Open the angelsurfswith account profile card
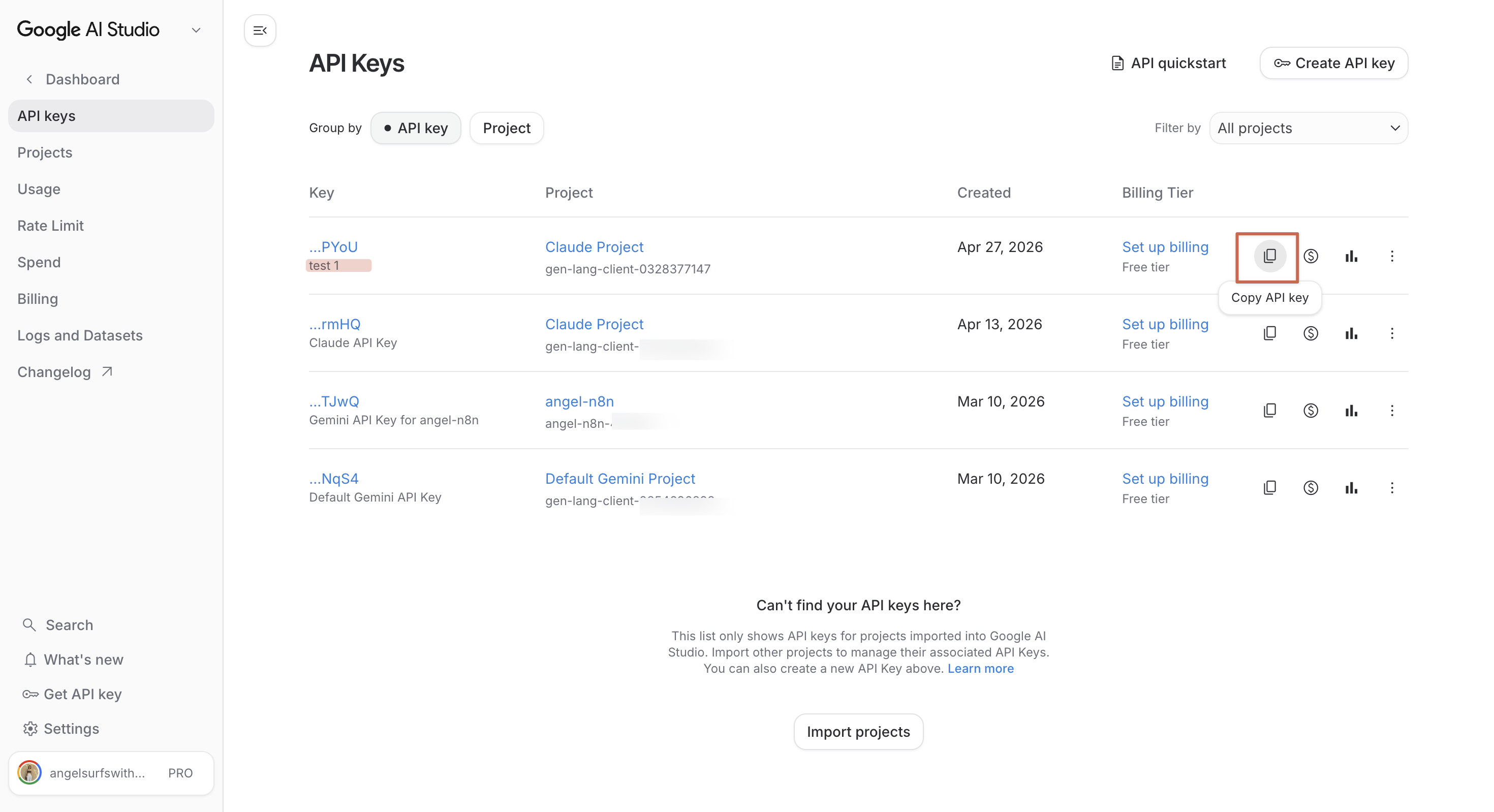1494x812 pixels. [111, 772]
